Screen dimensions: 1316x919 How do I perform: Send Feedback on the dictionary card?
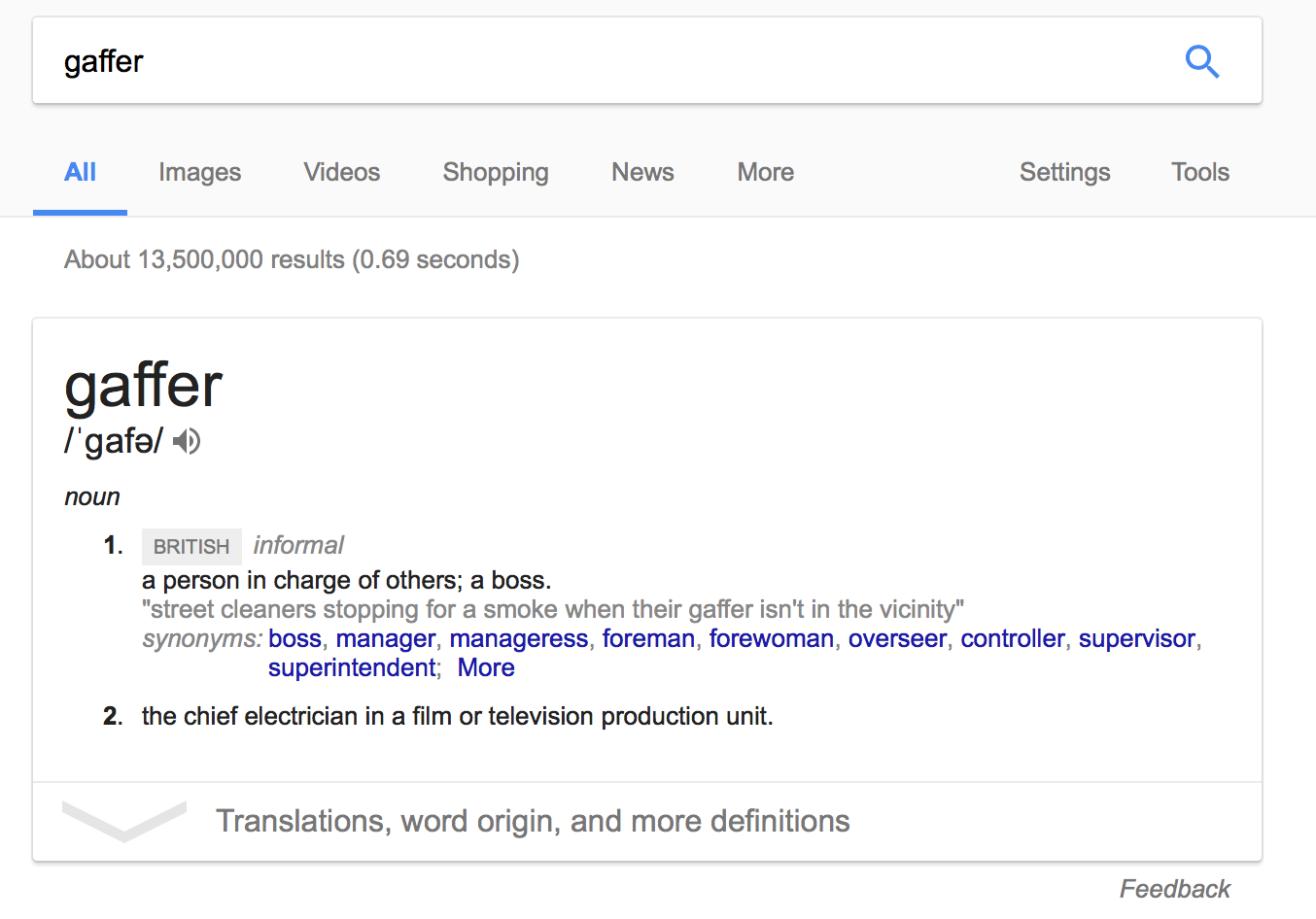(1175, 889)
